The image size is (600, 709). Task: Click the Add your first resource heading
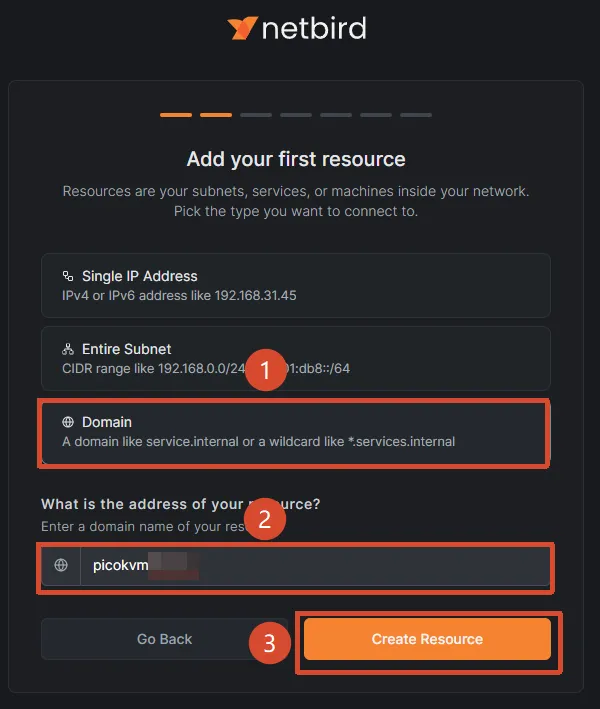click(x=296, y=159)
